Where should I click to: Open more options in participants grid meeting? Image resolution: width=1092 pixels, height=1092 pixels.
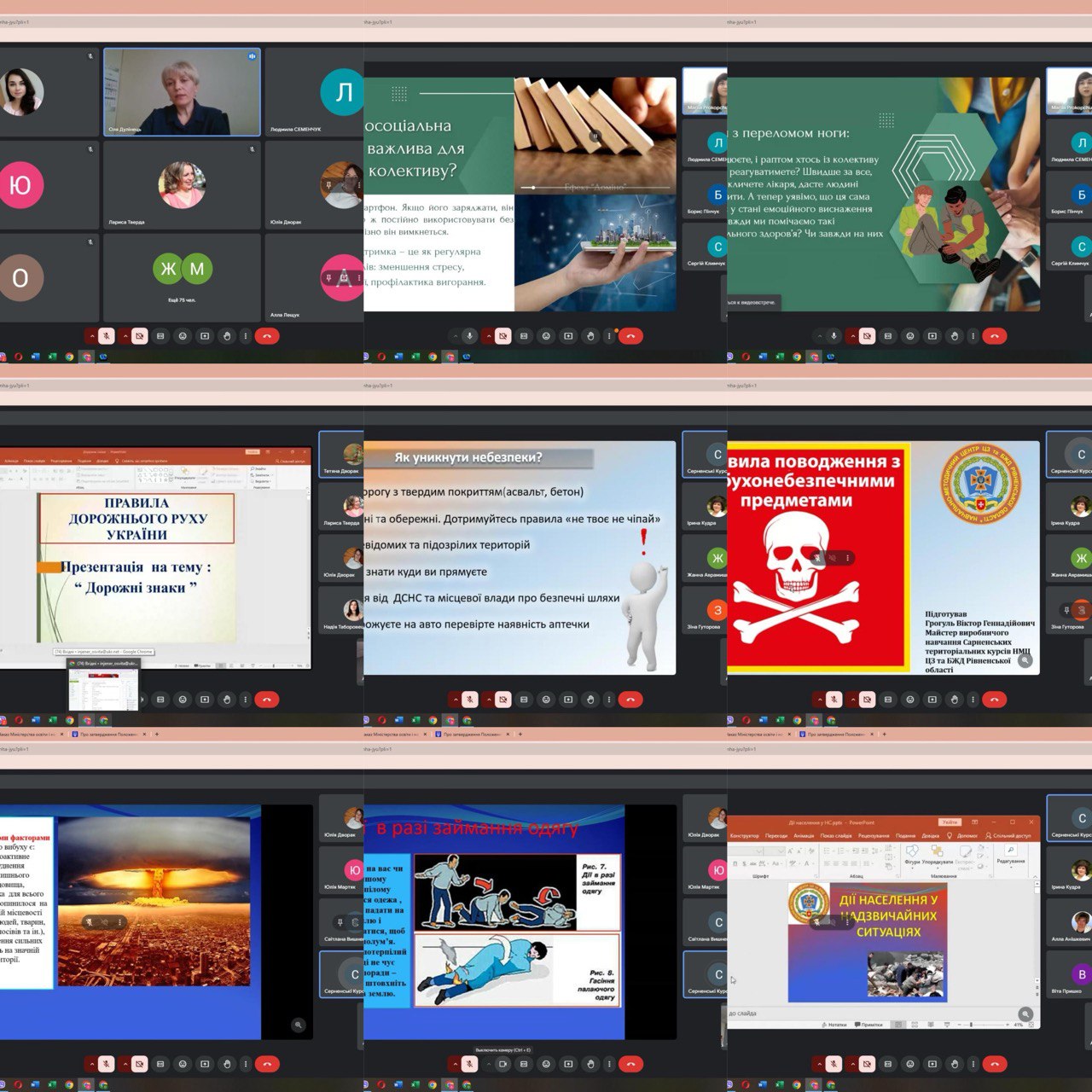(246, 336)
